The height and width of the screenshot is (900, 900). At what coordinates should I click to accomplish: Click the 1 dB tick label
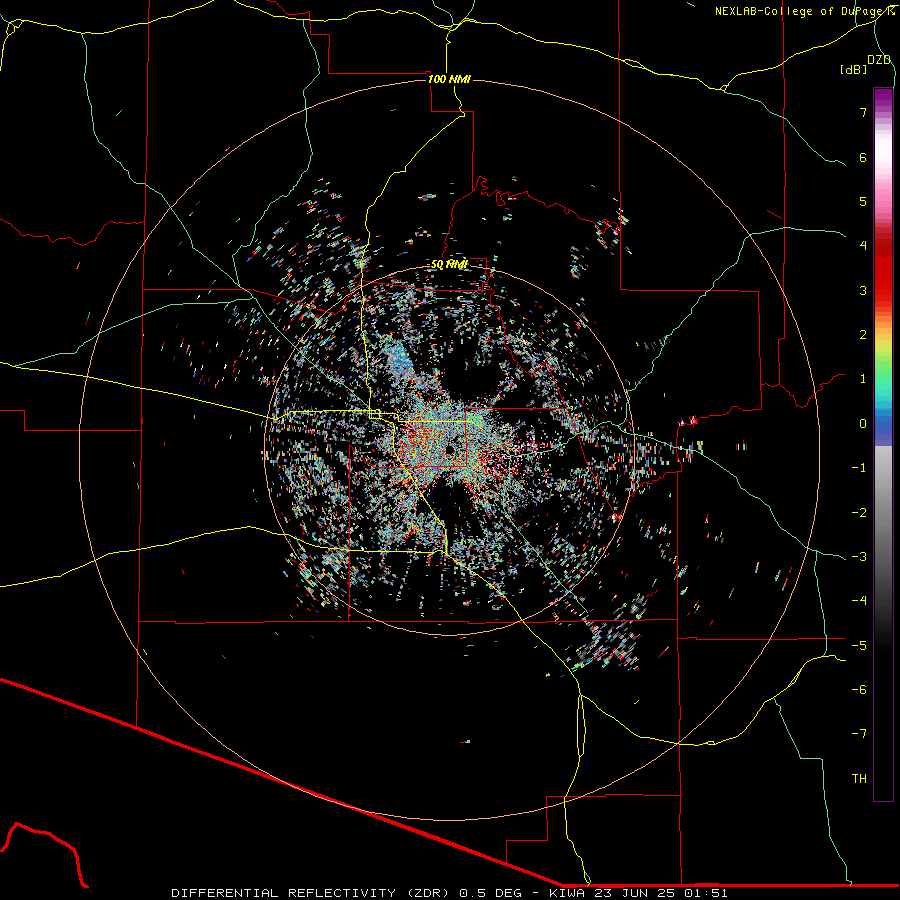click(863, 379)
